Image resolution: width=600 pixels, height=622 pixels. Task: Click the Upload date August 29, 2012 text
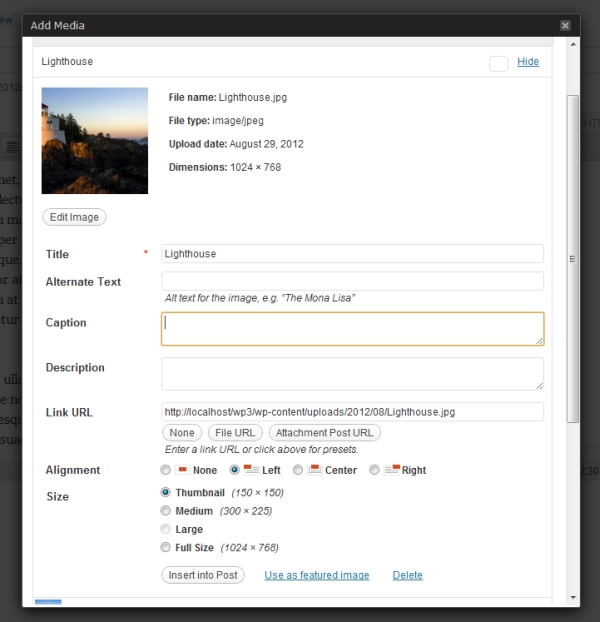[236, 144]
